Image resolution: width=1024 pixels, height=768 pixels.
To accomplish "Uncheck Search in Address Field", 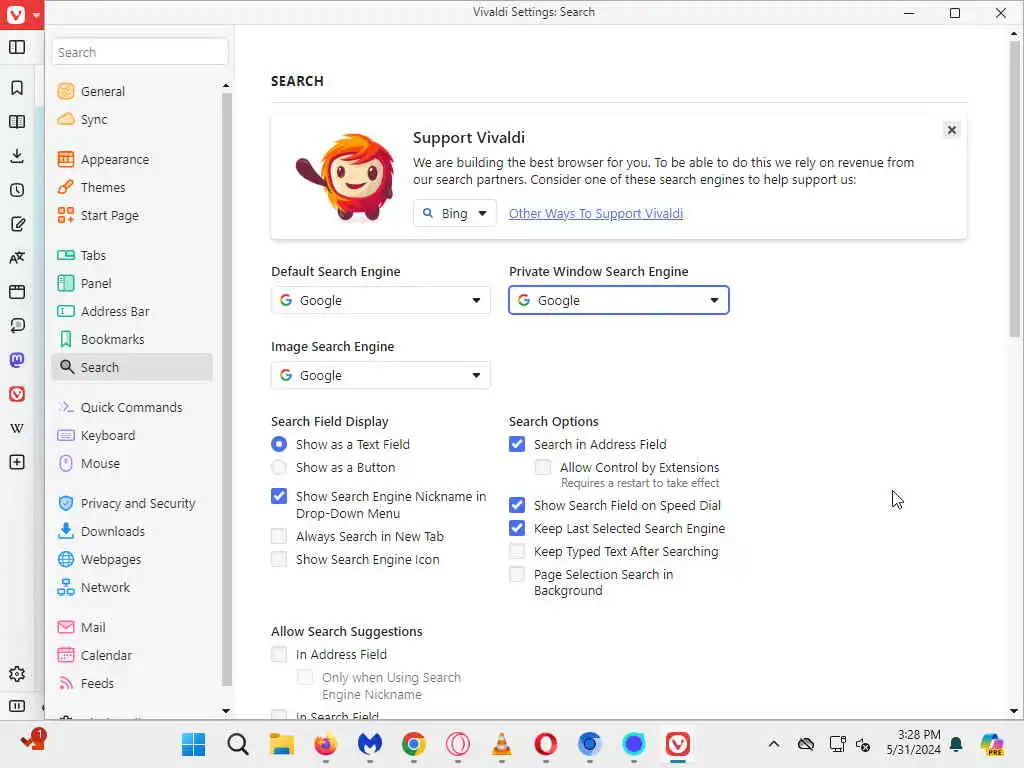I will click(517, 445).
